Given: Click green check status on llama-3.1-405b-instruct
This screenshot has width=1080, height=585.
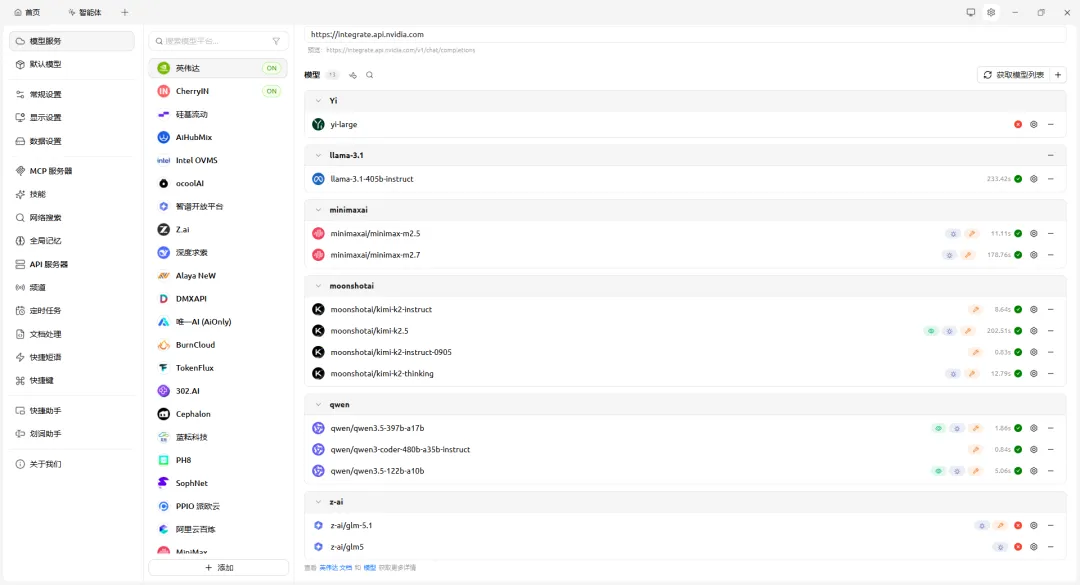Looking at the screenshot, I should [1018, 179].
